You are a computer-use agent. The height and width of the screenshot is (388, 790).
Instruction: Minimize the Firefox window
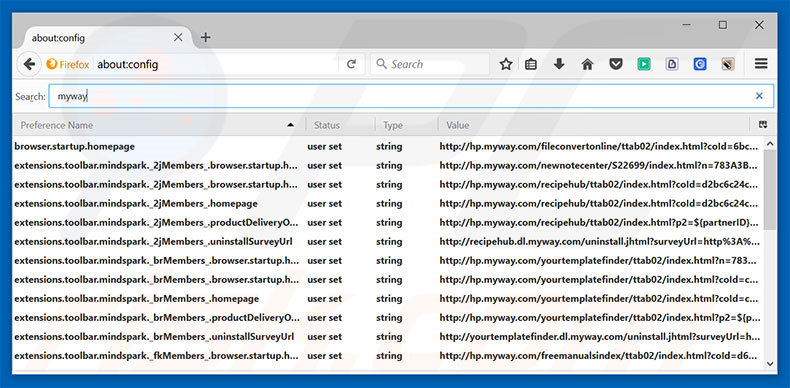pyautogui.click(x=686, y=25)
